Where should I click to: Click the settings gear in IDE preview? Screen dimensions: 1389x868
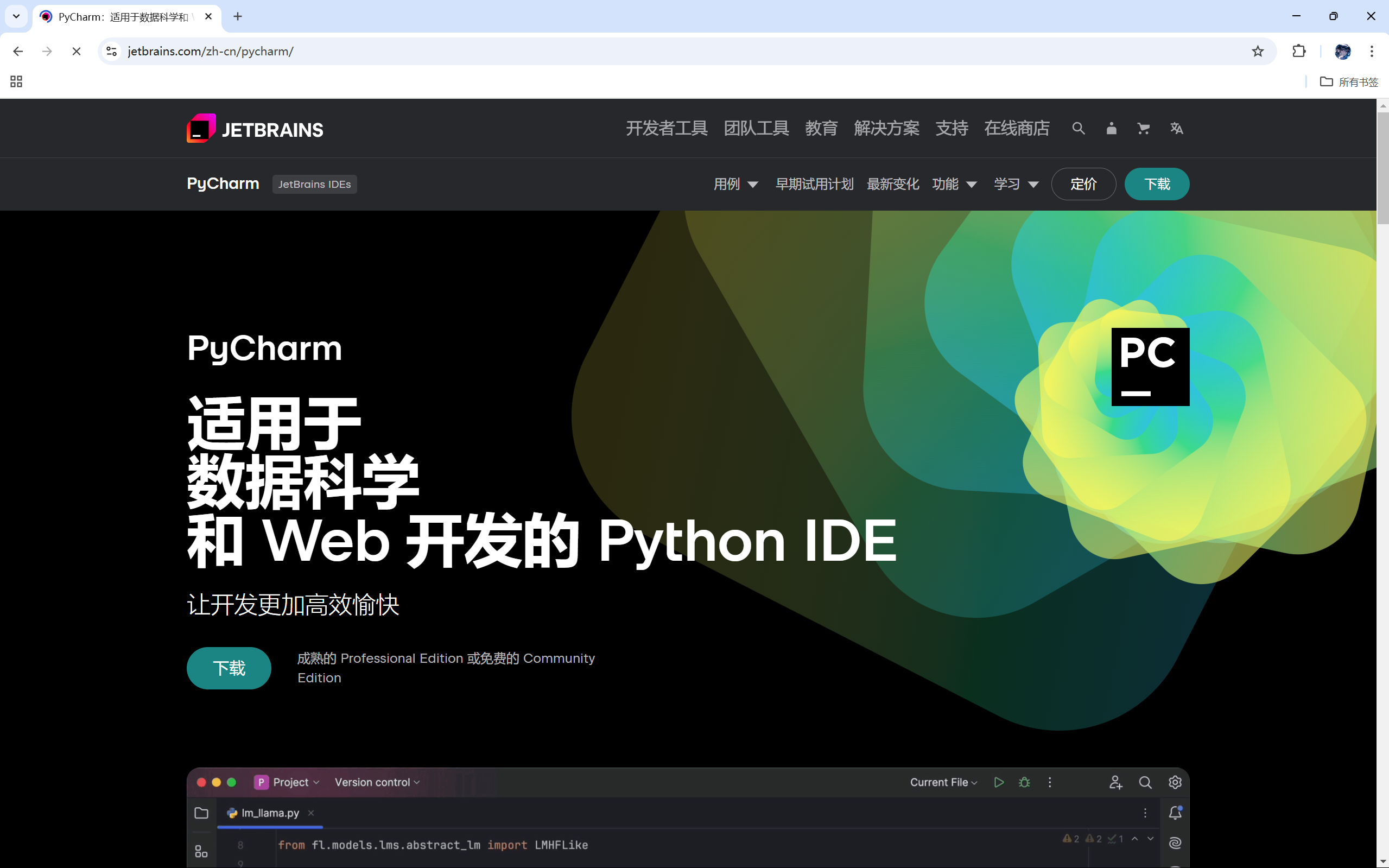coord(1175,782)
